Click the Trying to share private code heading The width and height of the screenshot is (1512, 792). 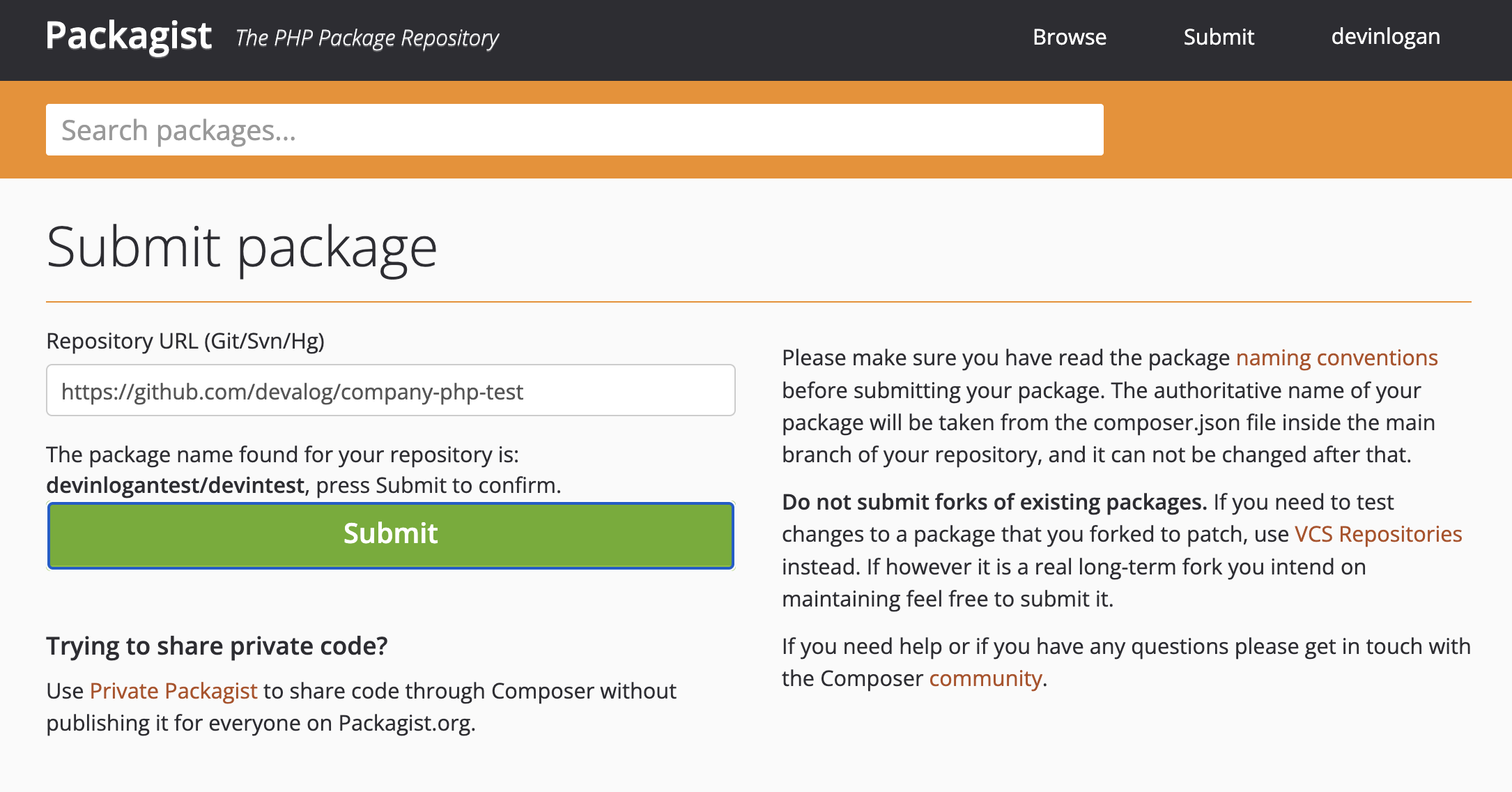click(x=217, y=646)
